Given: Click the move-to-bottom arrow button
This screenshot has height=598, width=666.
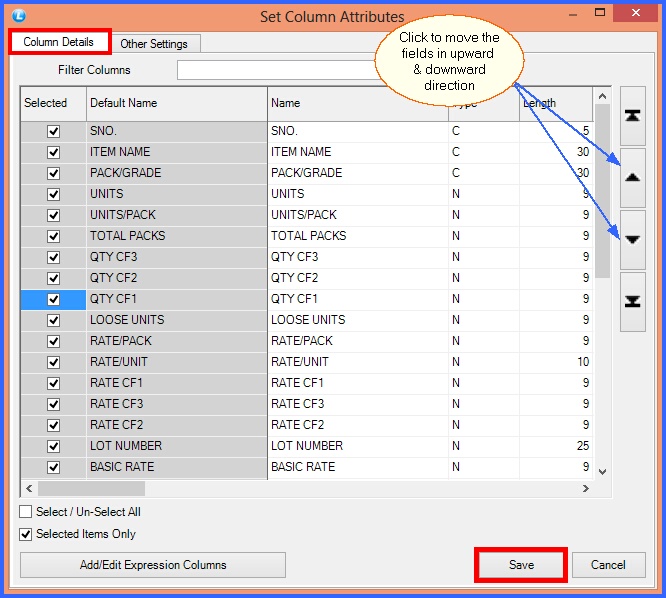Looking at the screenshot, I should coord(632,301).
